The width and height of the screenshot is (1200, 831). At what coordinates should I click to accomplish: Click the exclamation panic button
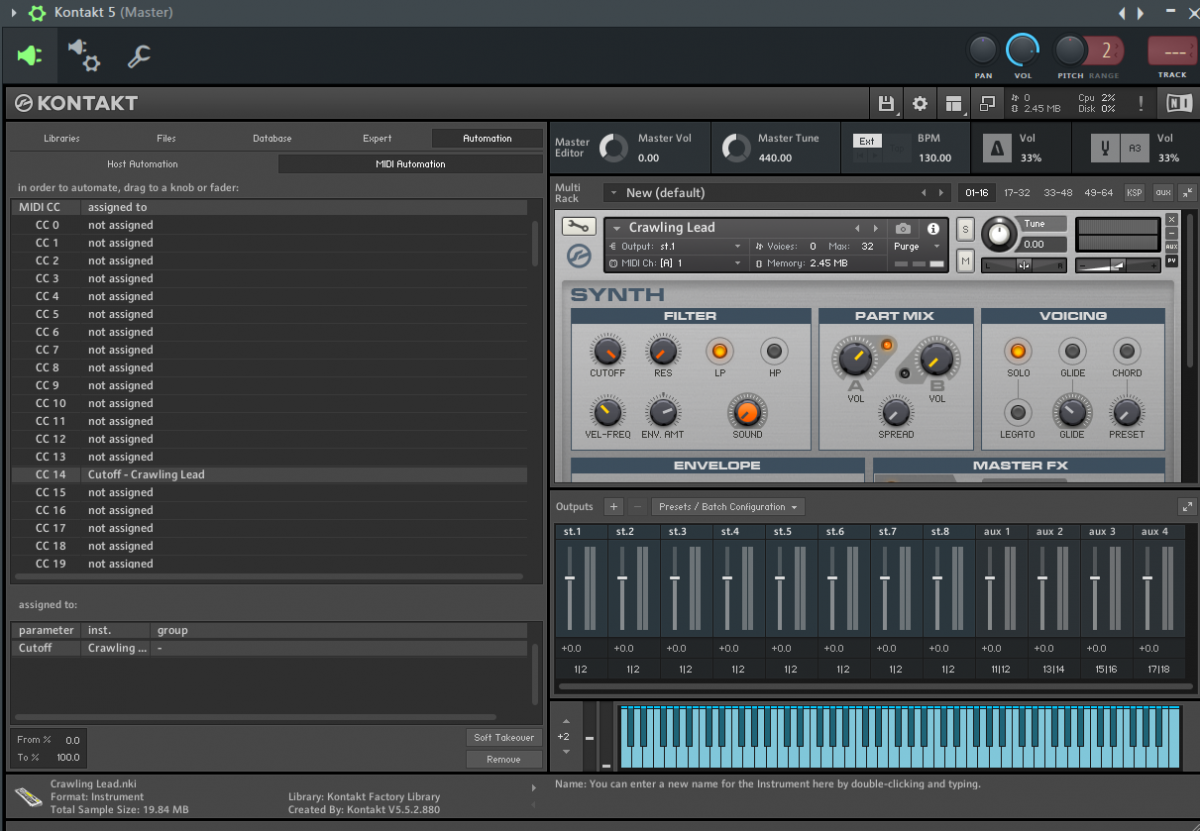[x=1140, y=103]
